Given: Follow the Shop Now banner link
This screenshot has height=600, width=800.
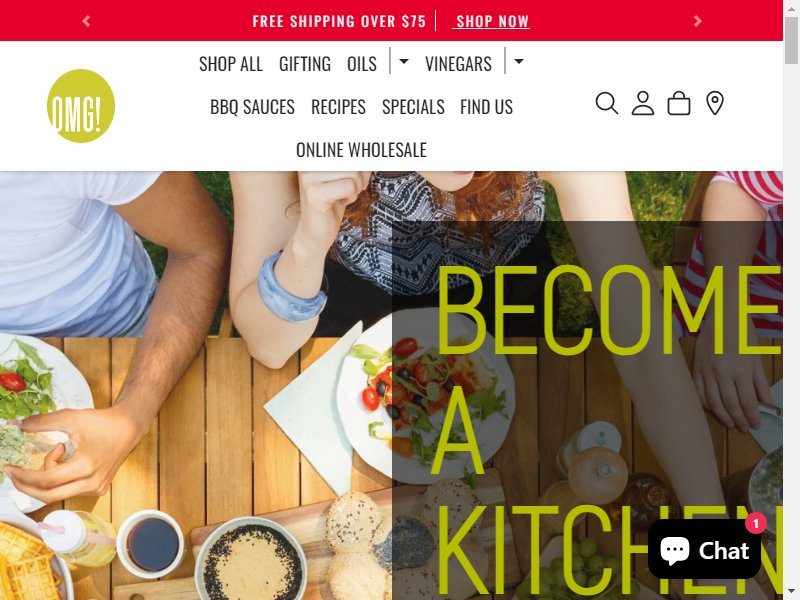Looking at the screenshot, I should 492,21.
